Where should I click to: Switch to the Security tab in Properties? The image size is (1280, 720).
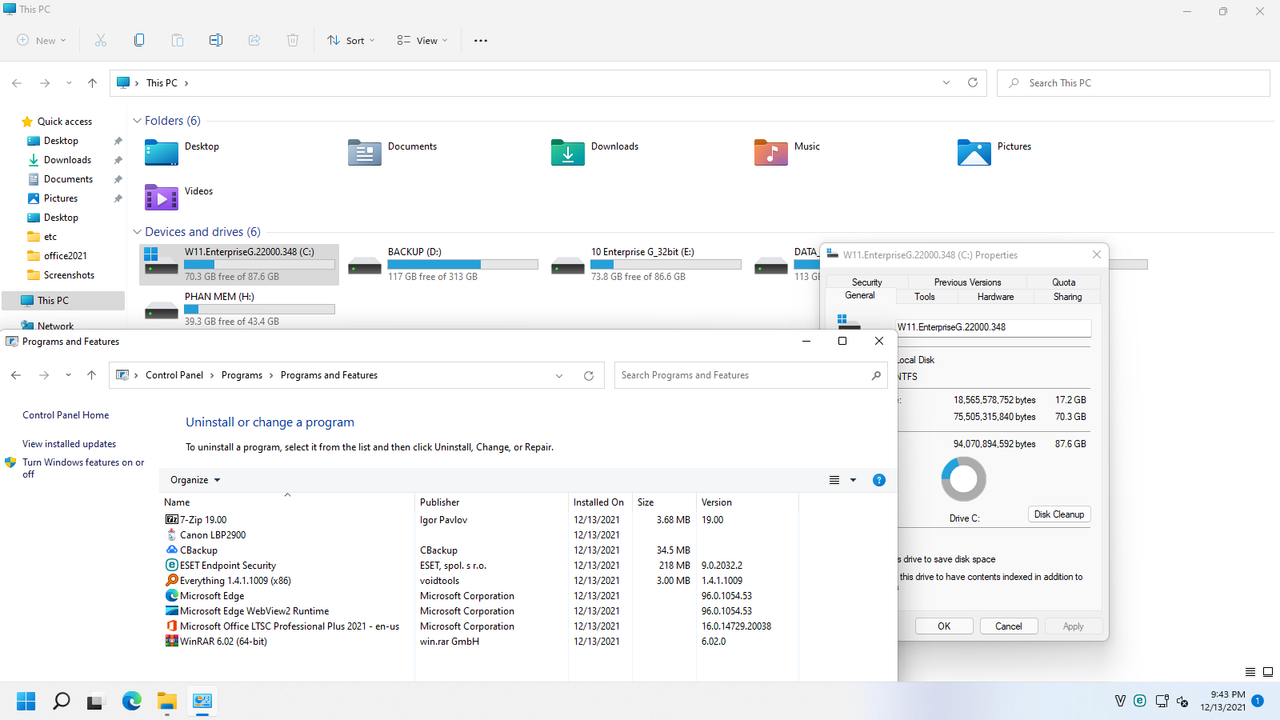(x=867, y=282)
